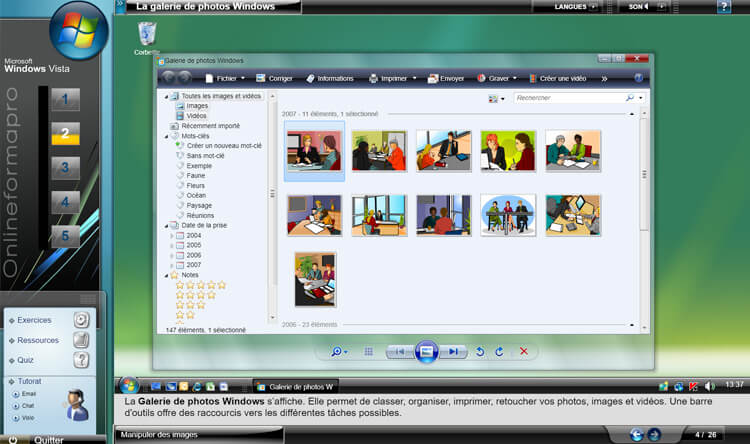Screen dimensions: 750x444
Task: Open the thumbnail view options dropdown
Action: pyautogui.click(x=496, y=99)
